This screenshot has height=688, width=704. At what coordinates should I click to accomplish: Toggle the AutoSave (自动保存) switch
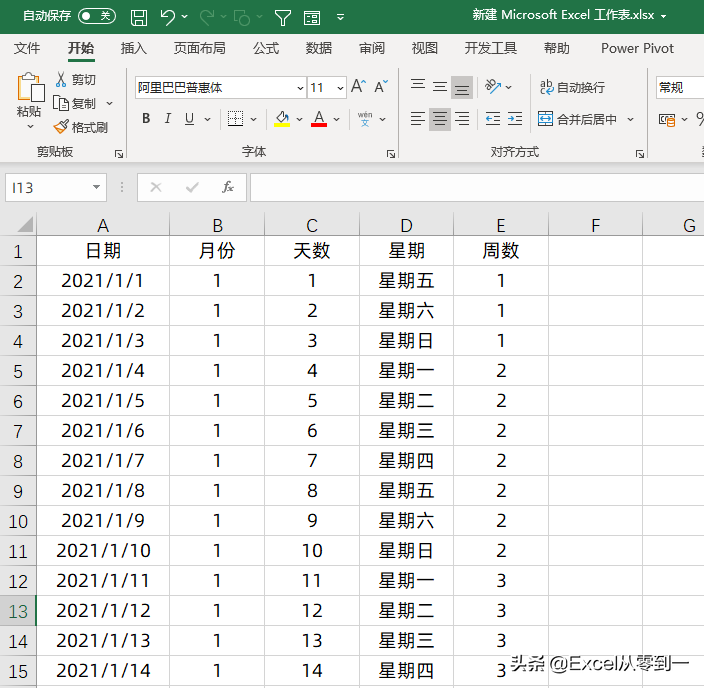pyautogui.click(x=97, y=17)
